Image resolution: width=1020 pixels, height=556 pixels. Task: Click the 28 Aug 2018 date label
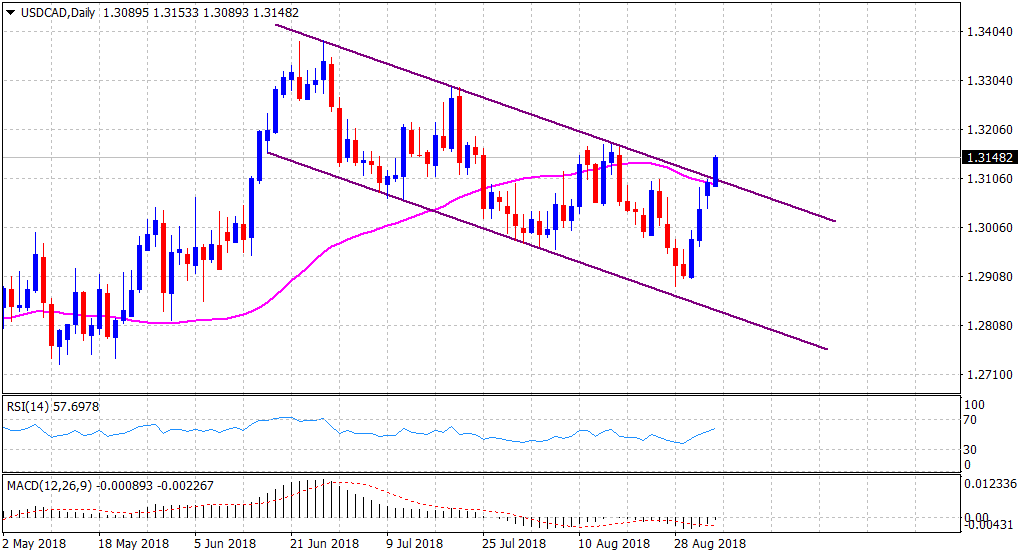click(711, 544)
